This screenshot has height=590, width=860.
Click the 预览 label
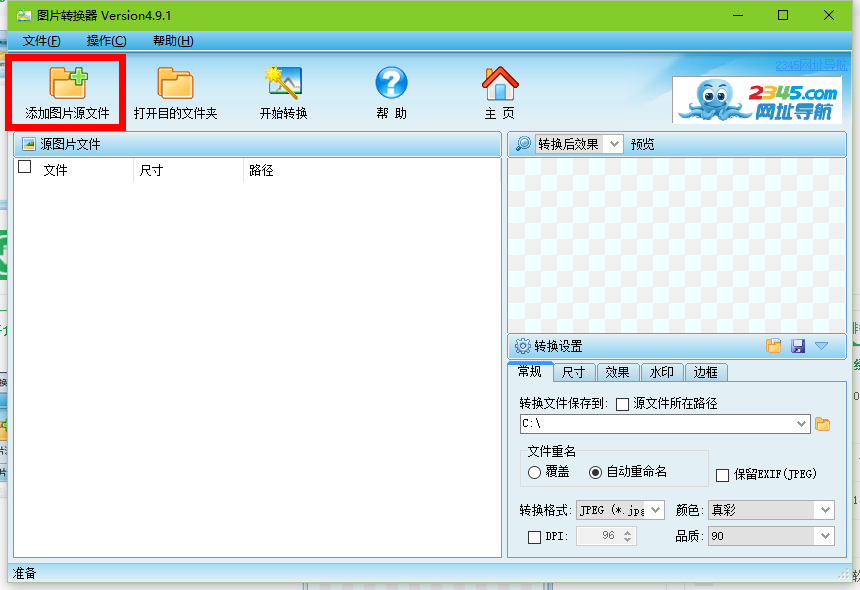click(642, 144)
